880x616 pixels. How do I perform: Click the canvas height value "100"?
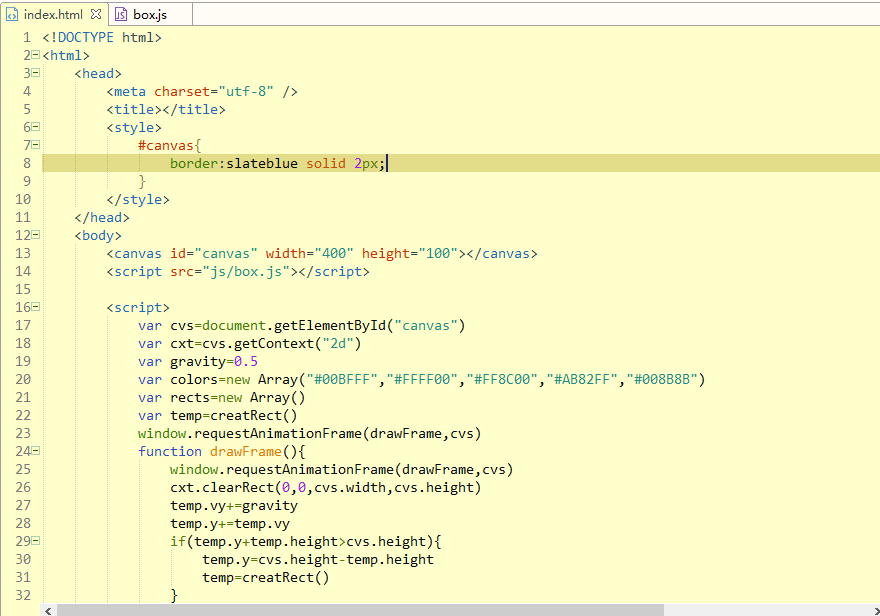pos(438,254)
